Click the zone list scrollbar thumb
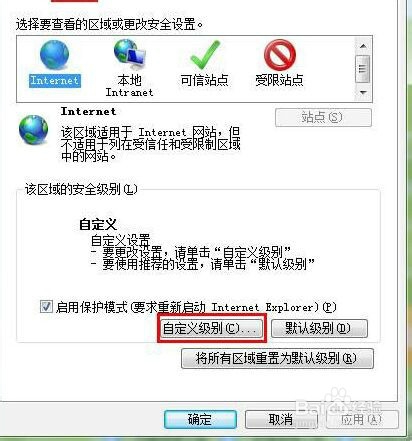Viewport: 412px width, 441px height. pos(363,69)
